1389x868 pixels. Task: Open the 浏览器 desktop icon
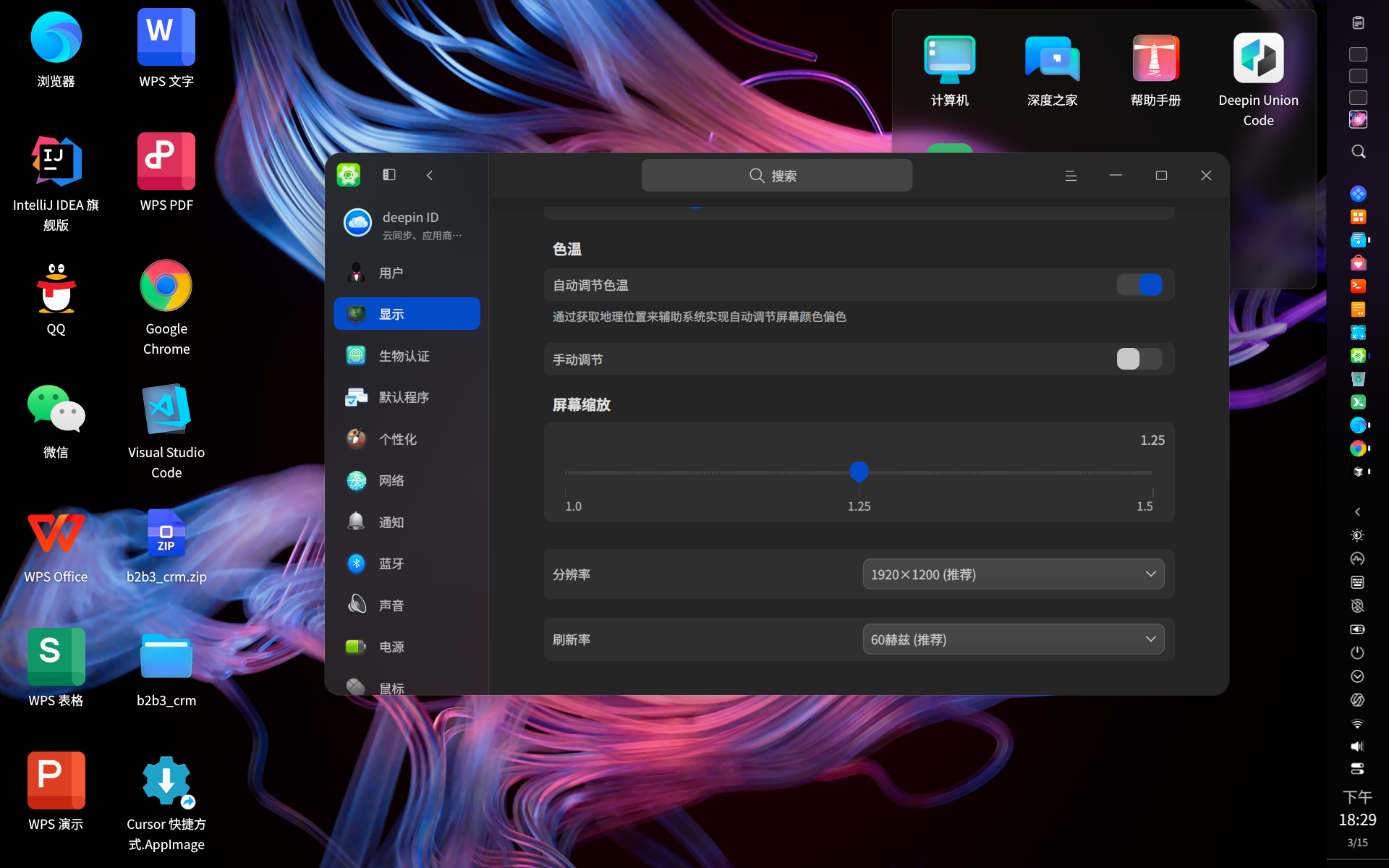coord(56,49)
